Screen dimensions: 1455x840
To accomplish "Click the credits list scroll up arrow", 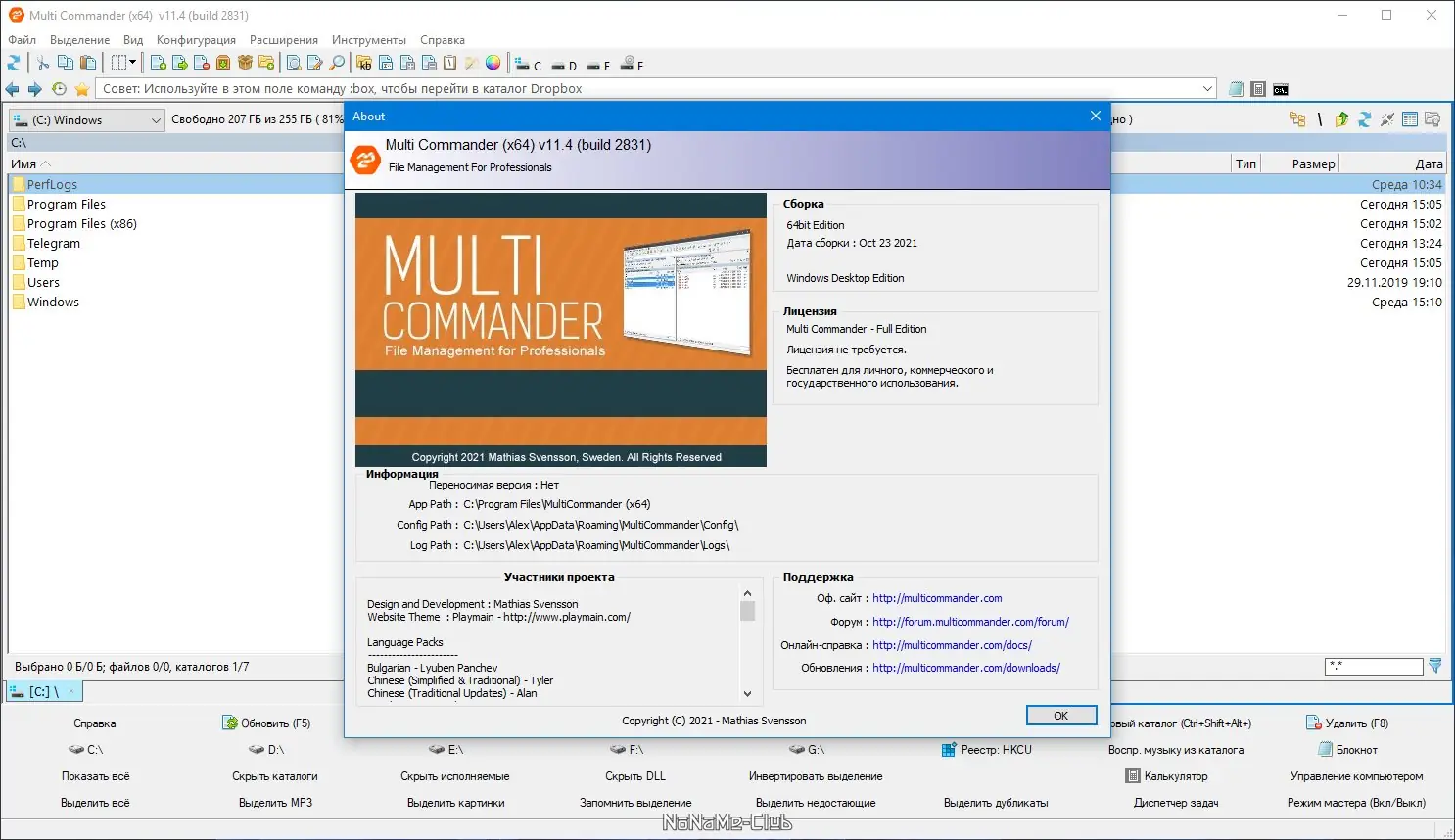I will (747, 593).
